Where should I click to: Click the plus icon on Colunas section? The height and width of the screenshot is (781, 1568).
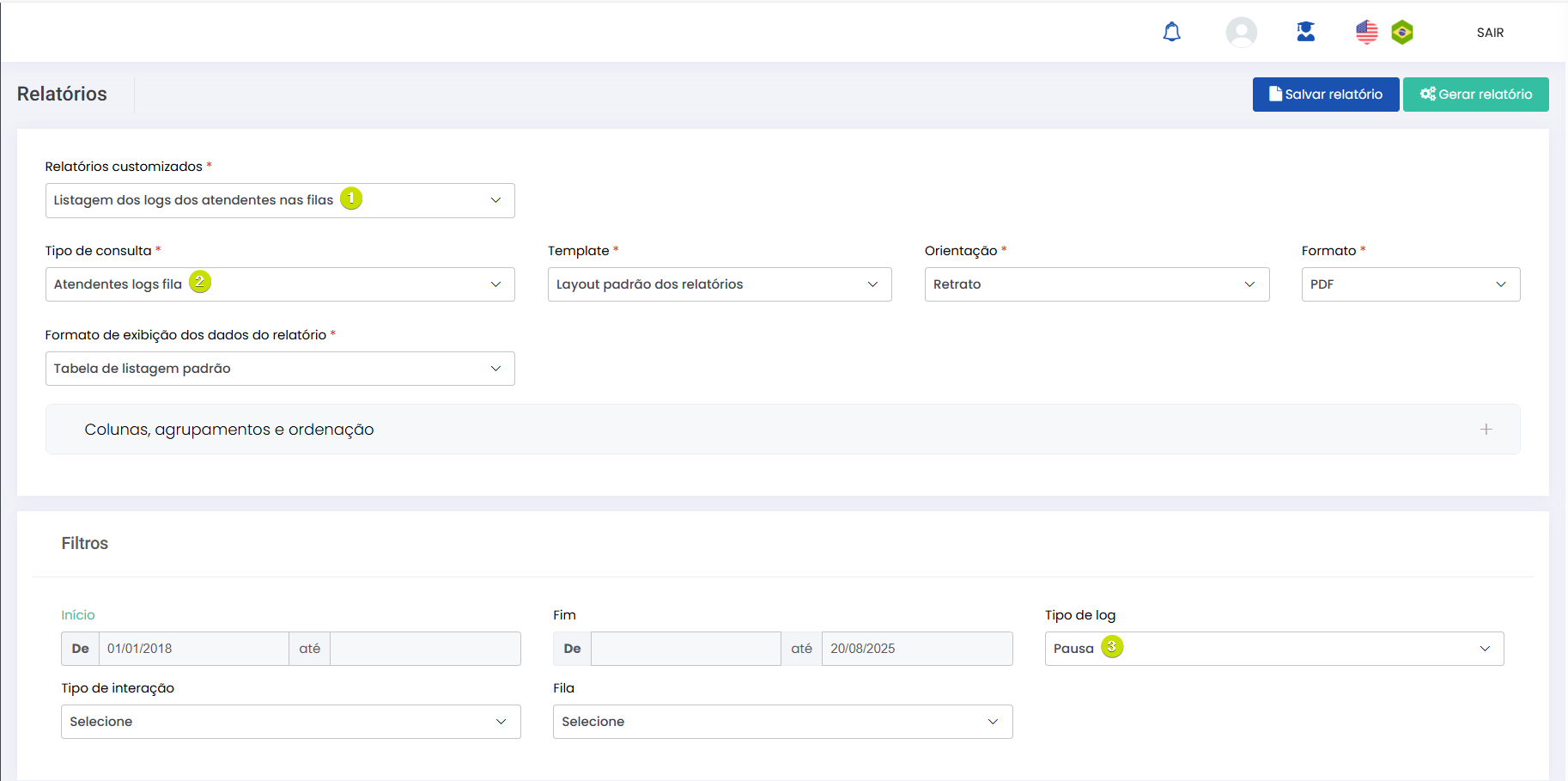(1486, 430)
